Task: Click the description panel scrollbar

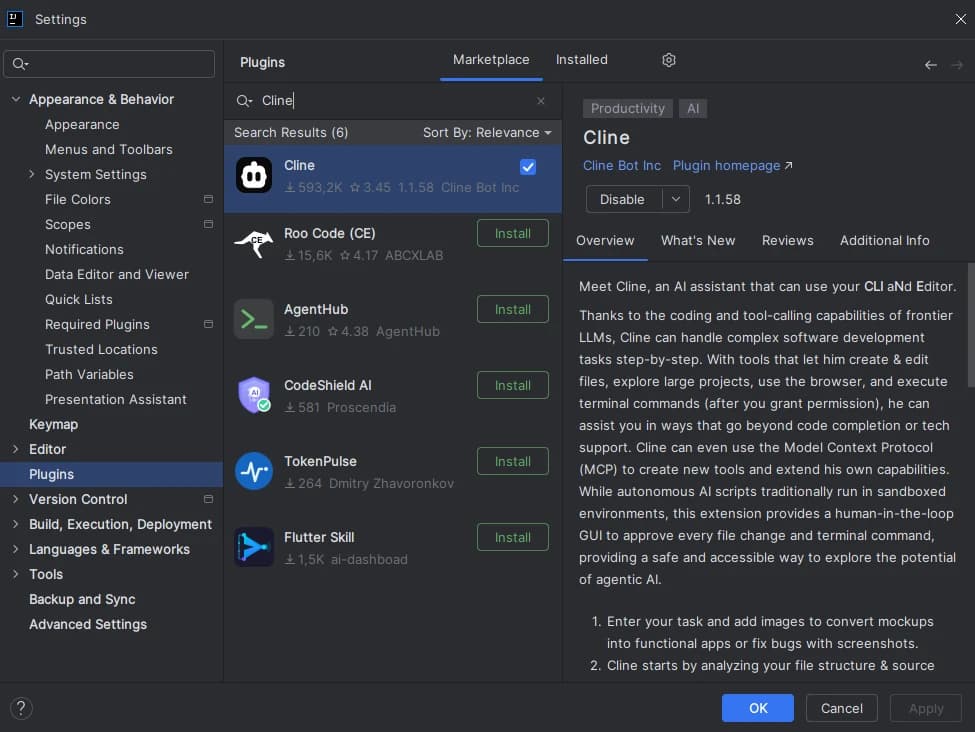Action: tap(971, 325)
